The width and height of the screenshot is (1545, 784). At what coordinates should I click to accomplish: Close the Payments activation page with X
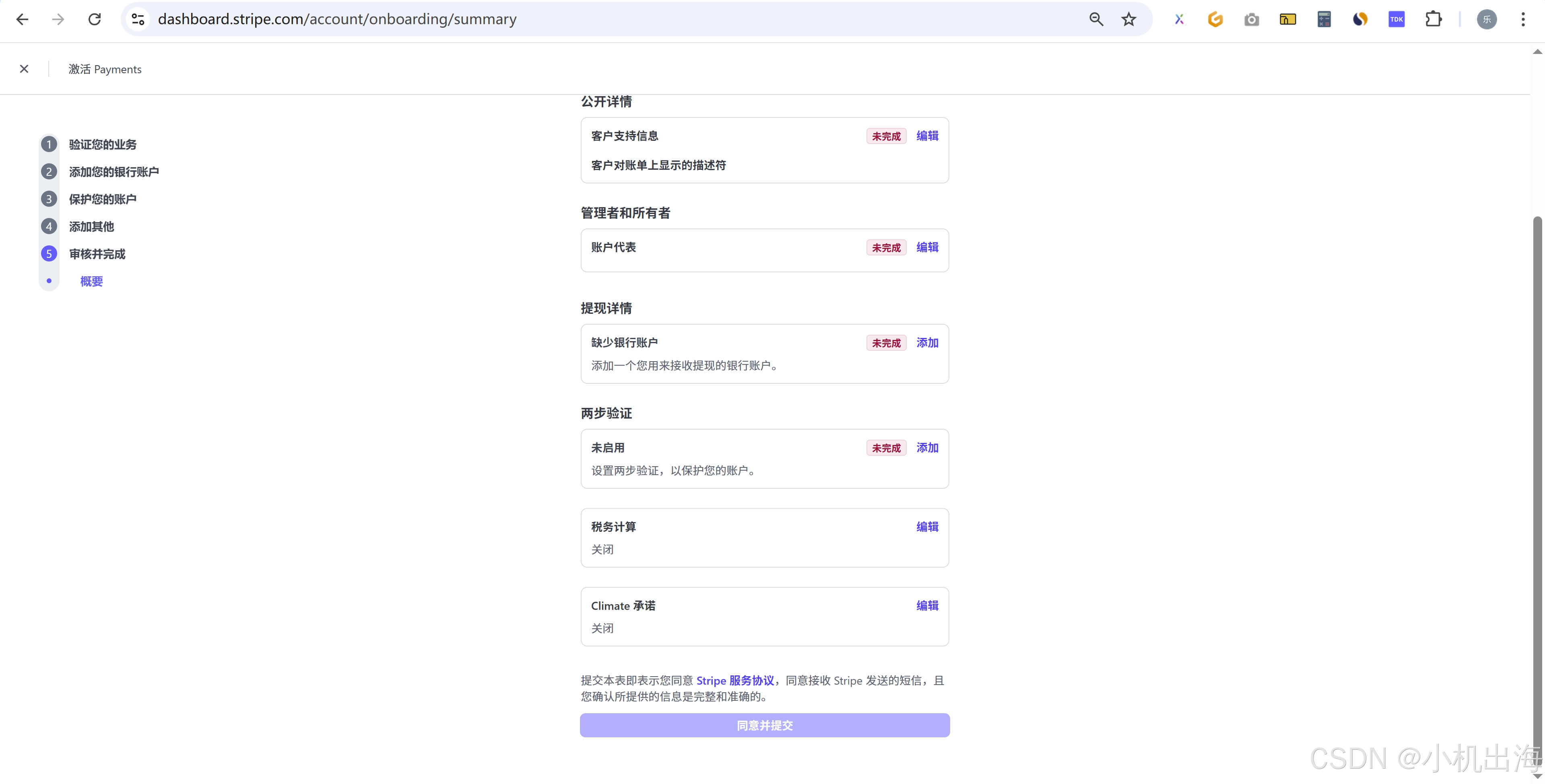pos(24,69)
